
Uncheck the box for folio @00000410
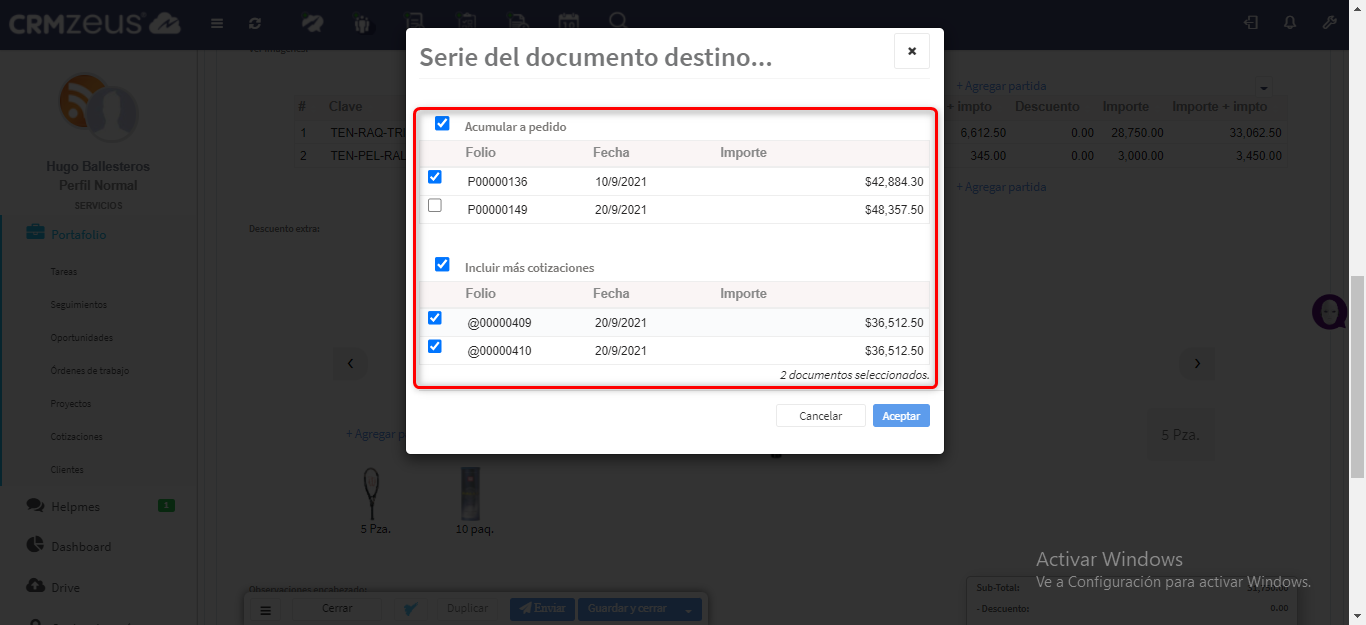click(435, 347)
